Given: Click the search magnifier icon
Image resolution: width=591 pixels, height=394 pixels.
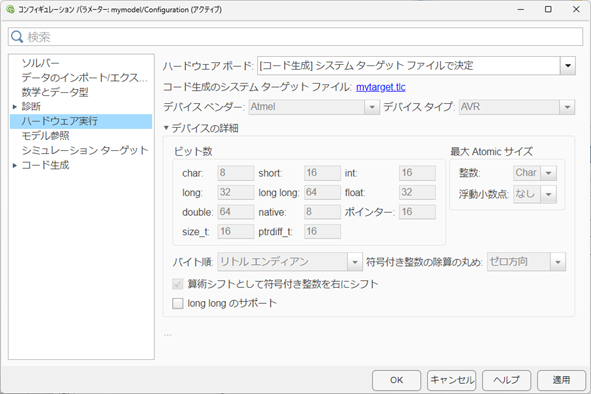Looking at the screenshot, I should (x=17, y=37).
